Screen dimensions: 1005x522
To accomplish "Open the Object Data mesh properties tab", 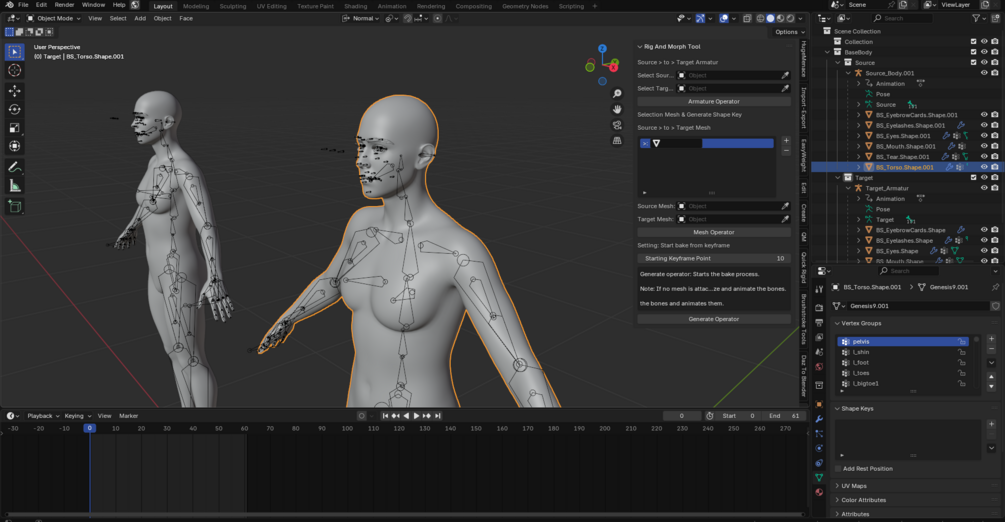I will pyautogui.click(x=819, y=478).
